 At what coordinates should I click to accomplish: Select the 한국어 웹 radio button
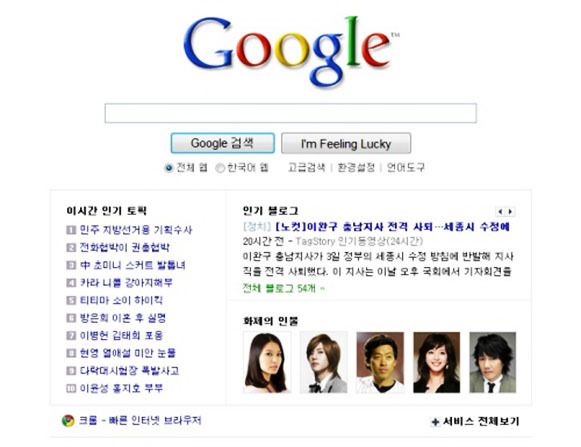pyautogui.click(x=220, y=168)
